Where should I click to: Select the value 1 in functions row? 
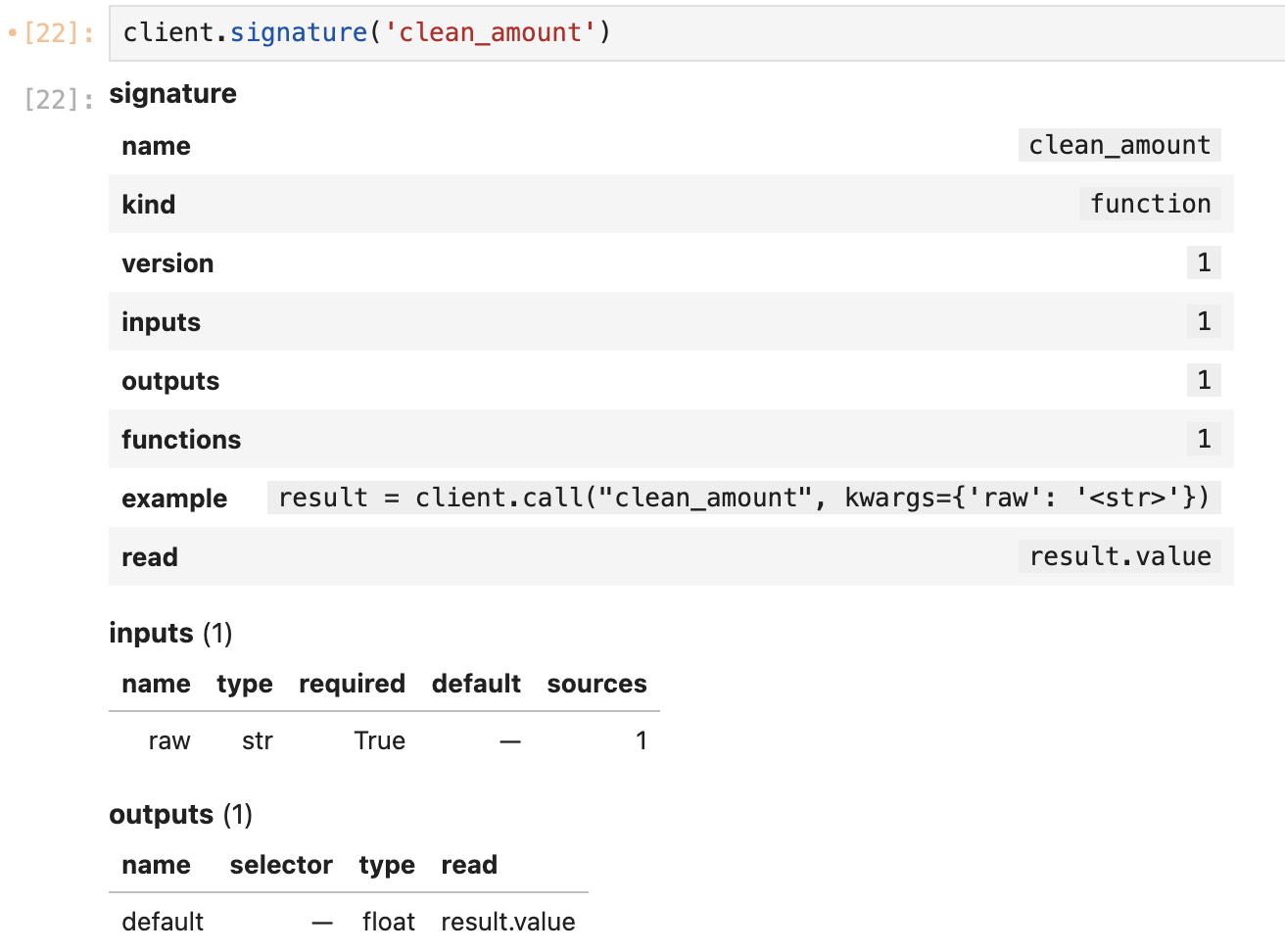click(x=1204, y=439)
